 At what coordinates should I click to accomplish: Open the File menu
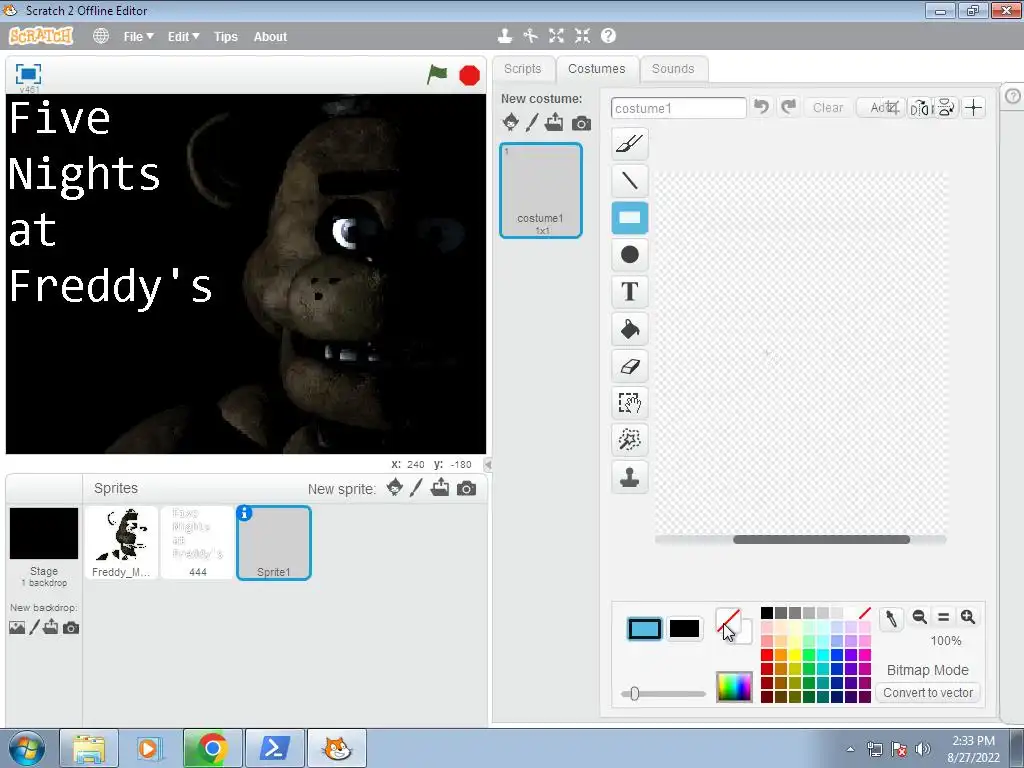click(x=138, y=37)
